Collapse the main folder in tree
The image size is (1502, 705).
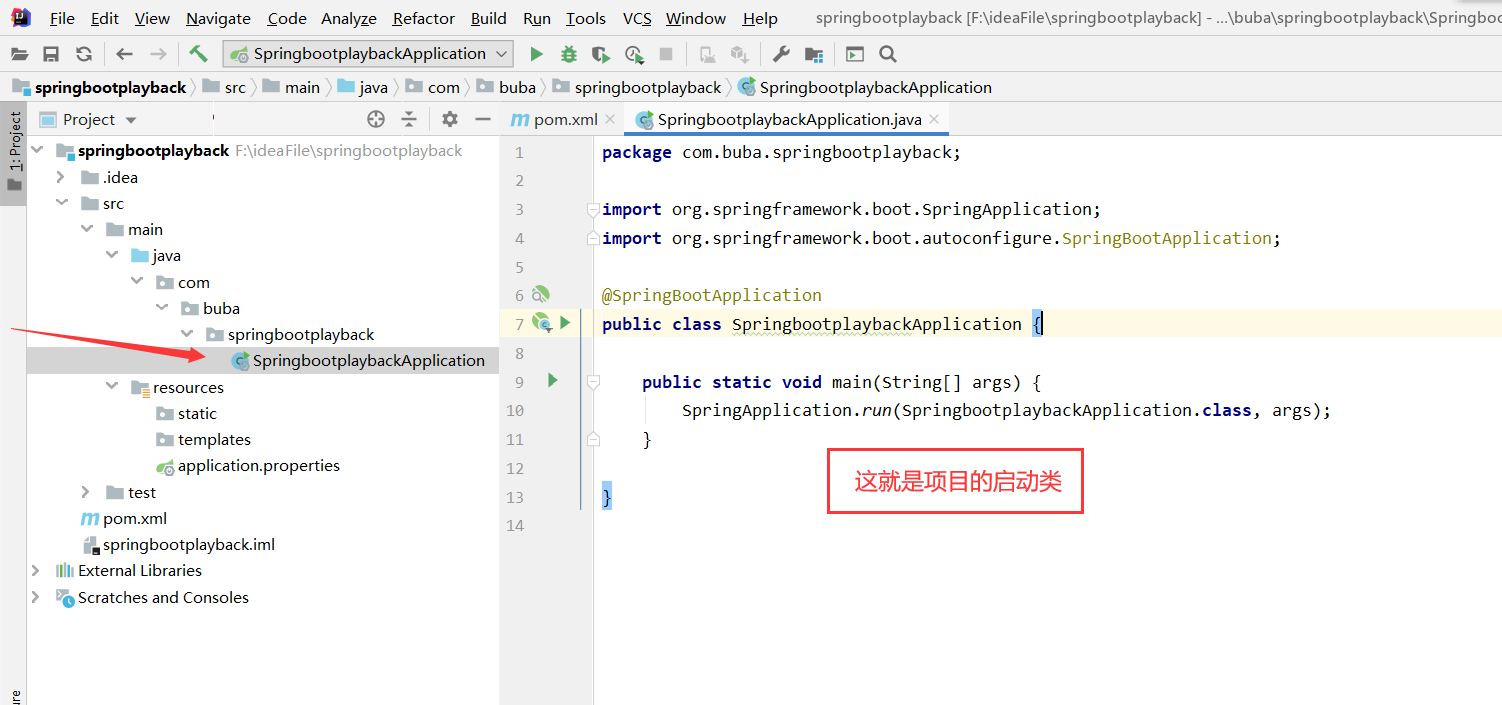tap(87, 229)
